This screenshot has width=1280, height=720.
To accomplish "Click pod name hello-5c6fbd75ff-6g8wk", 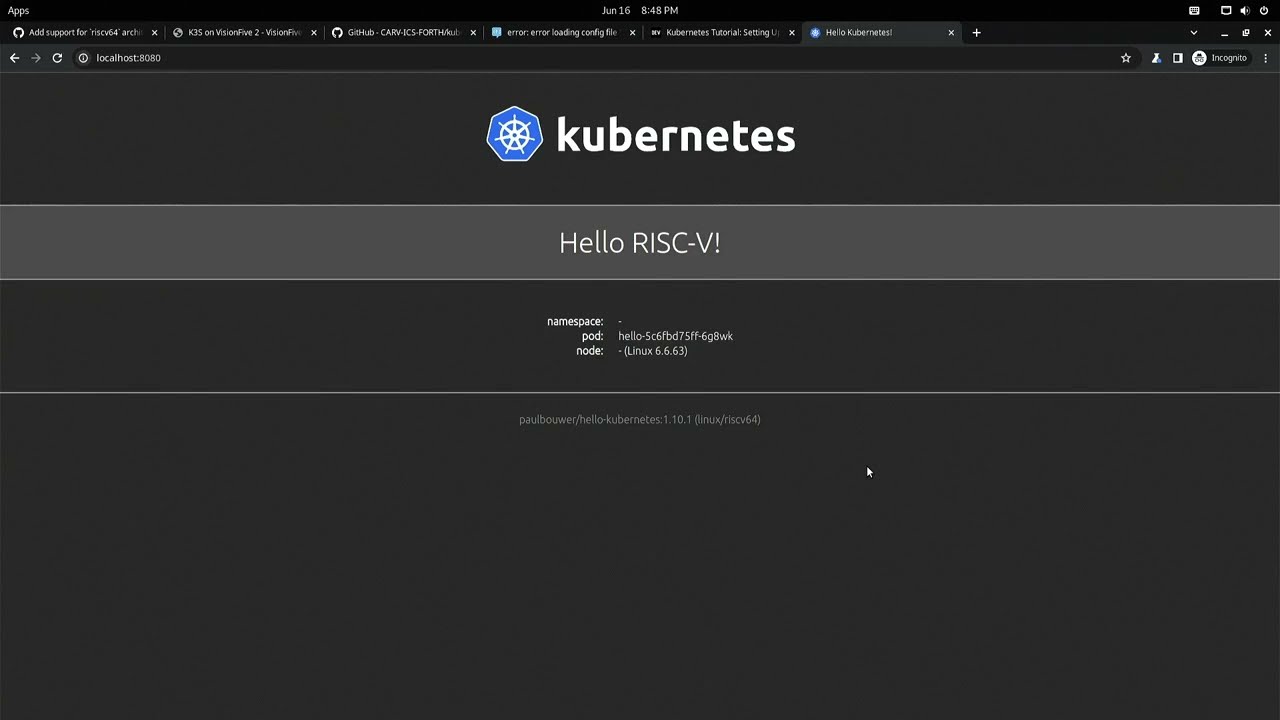I will [675, 336].
